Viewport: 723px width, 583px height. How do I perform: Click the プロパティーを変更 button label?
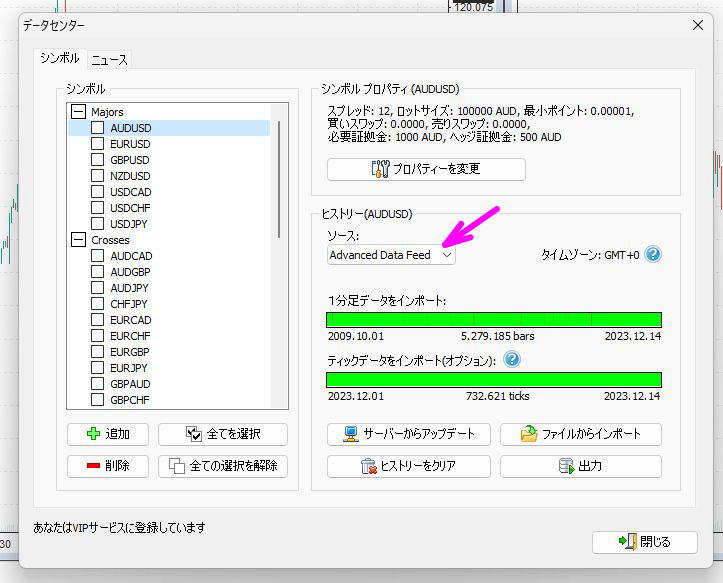(437, 169)
